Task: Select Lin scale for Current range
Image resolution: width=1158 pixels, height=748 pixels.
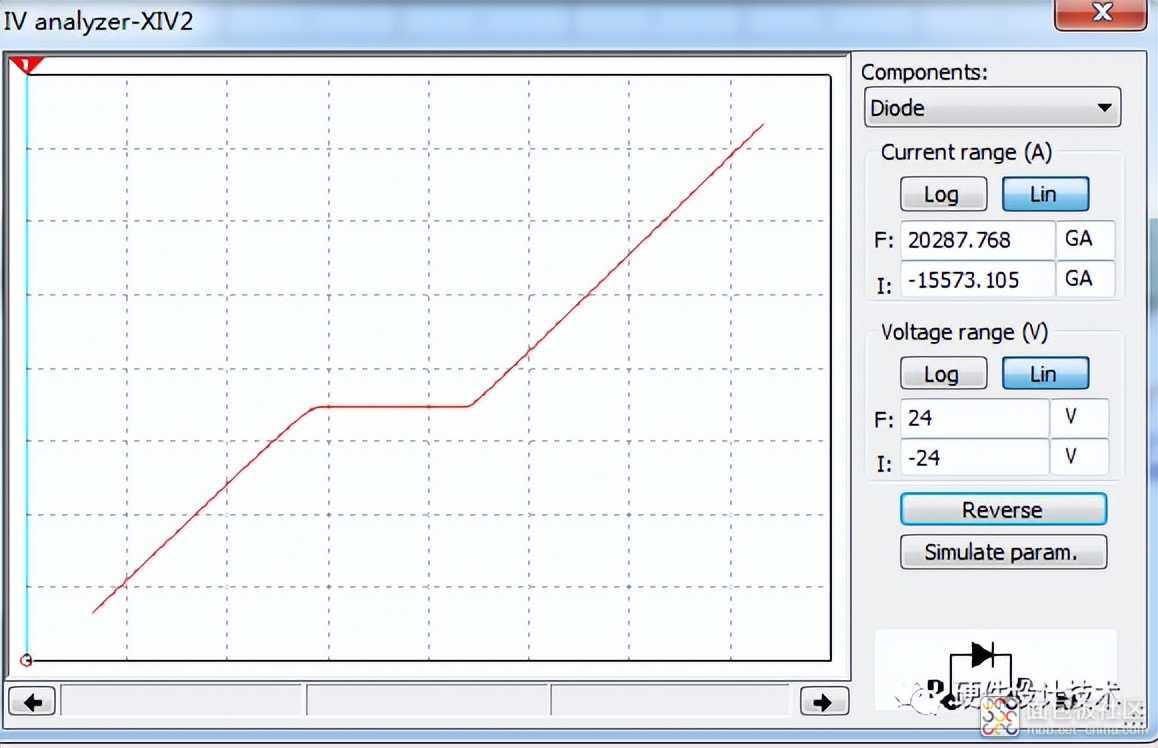Action: (1044, 194)
